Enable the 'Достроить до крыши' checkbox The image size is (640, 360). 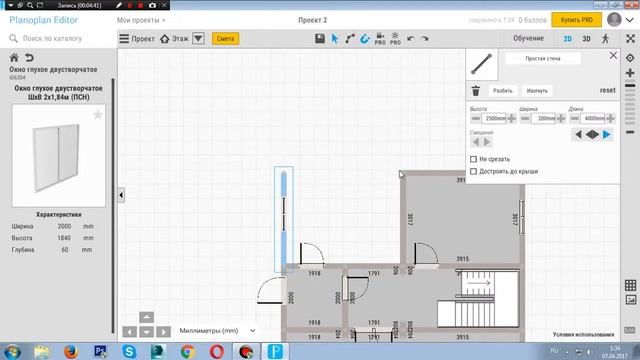click(473, 171)
